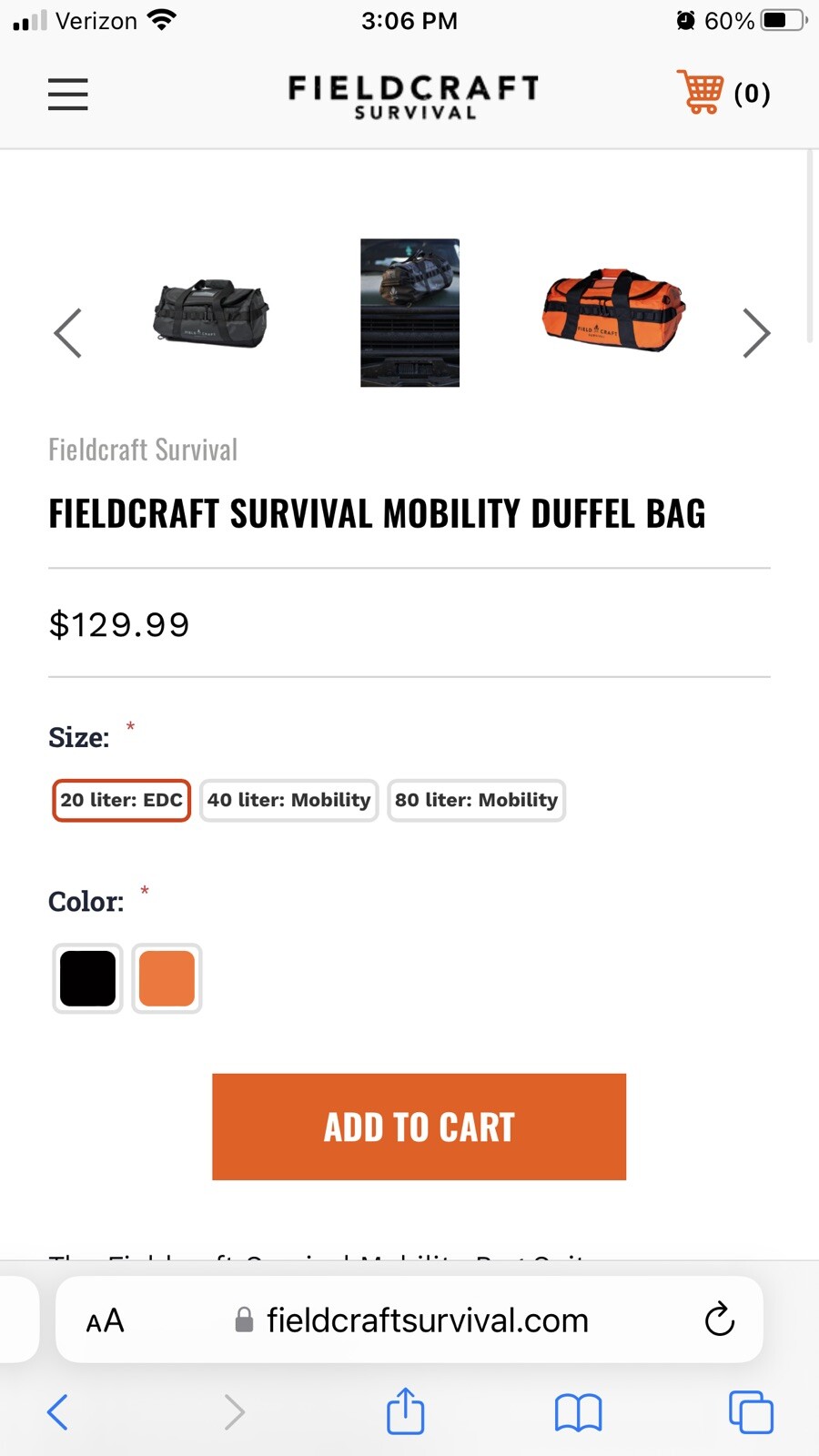Tap the AA text size icon
This screenshot has width=819, height=1456.
[104, 1320]
